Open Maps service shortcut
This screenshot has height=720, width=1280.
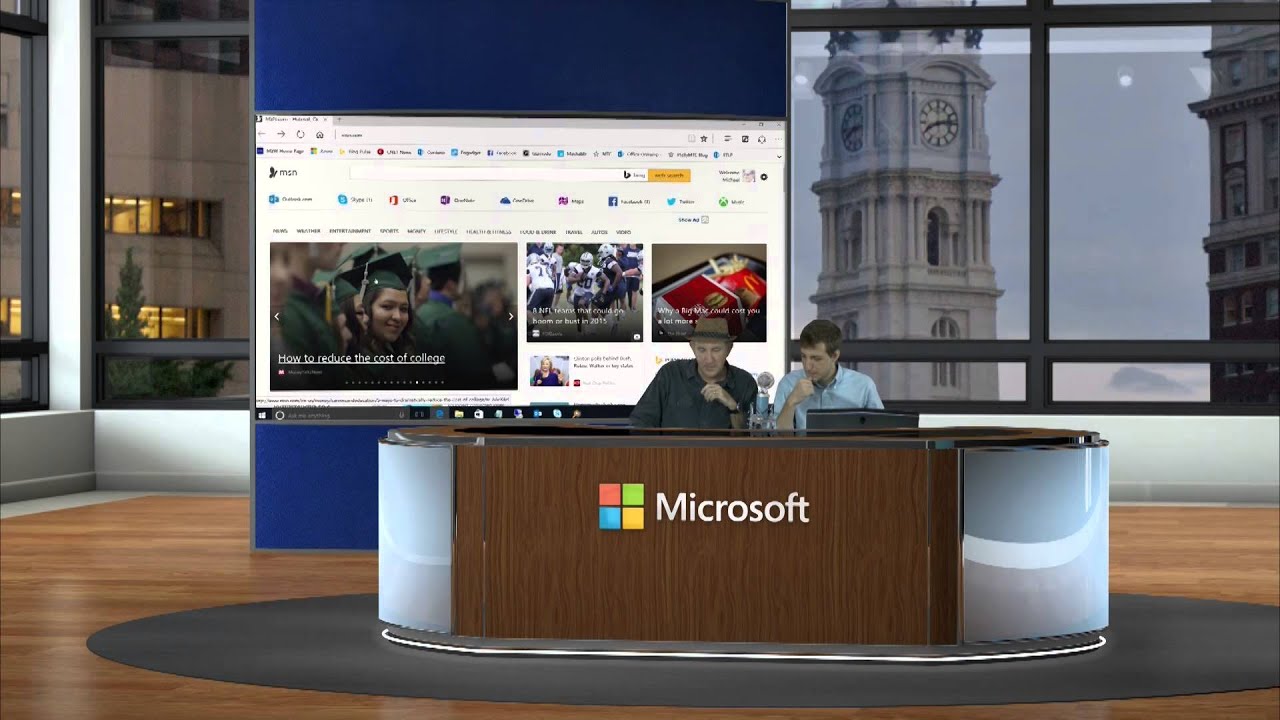click(571, 200)
